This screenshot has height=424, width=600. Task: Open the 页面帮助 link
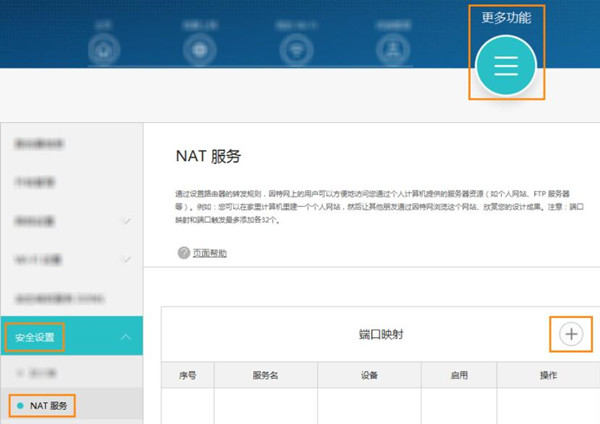click(x=210, y=253)
